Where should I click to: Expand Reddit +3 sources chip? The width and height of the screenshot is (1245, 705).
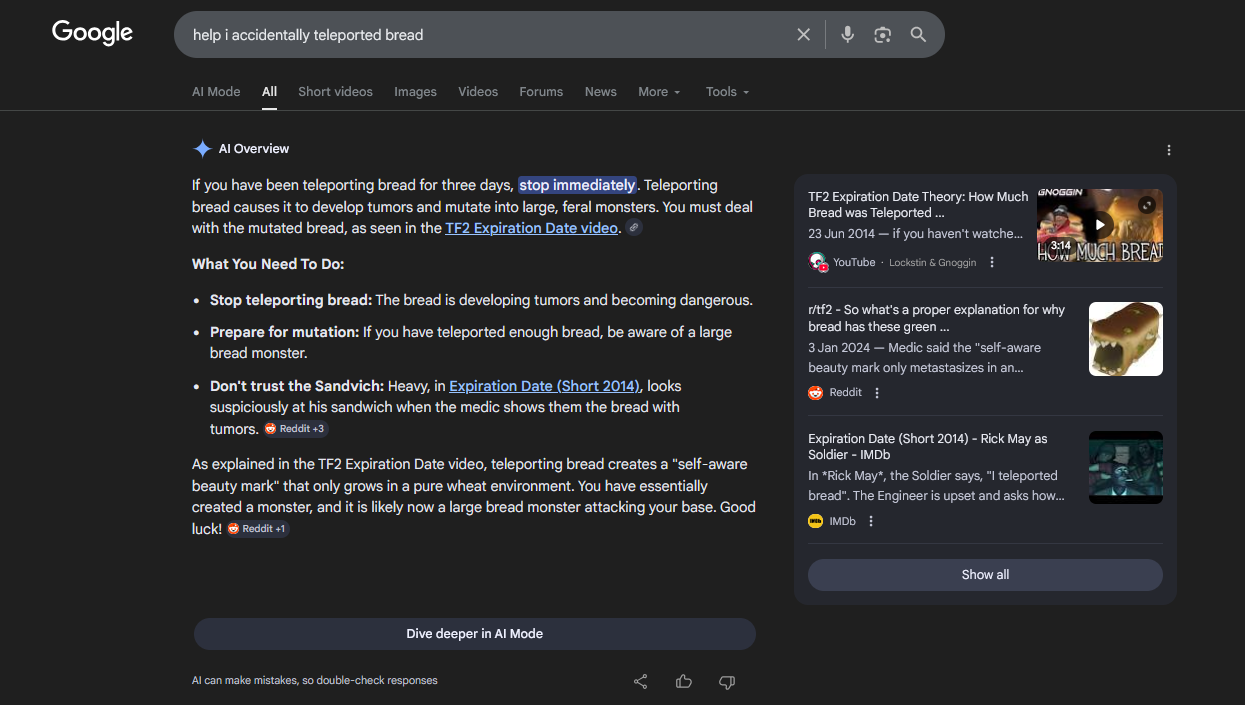296,429
